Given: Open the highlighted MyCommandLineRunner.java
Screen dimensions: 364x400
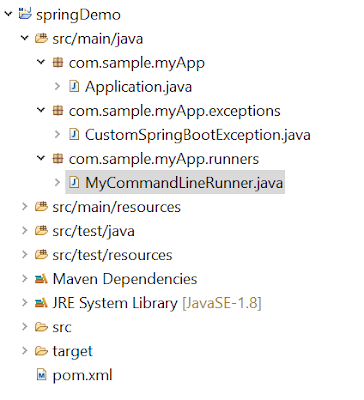Looking at the screenshot, I should pyautogui.click(x=184, y=183).
